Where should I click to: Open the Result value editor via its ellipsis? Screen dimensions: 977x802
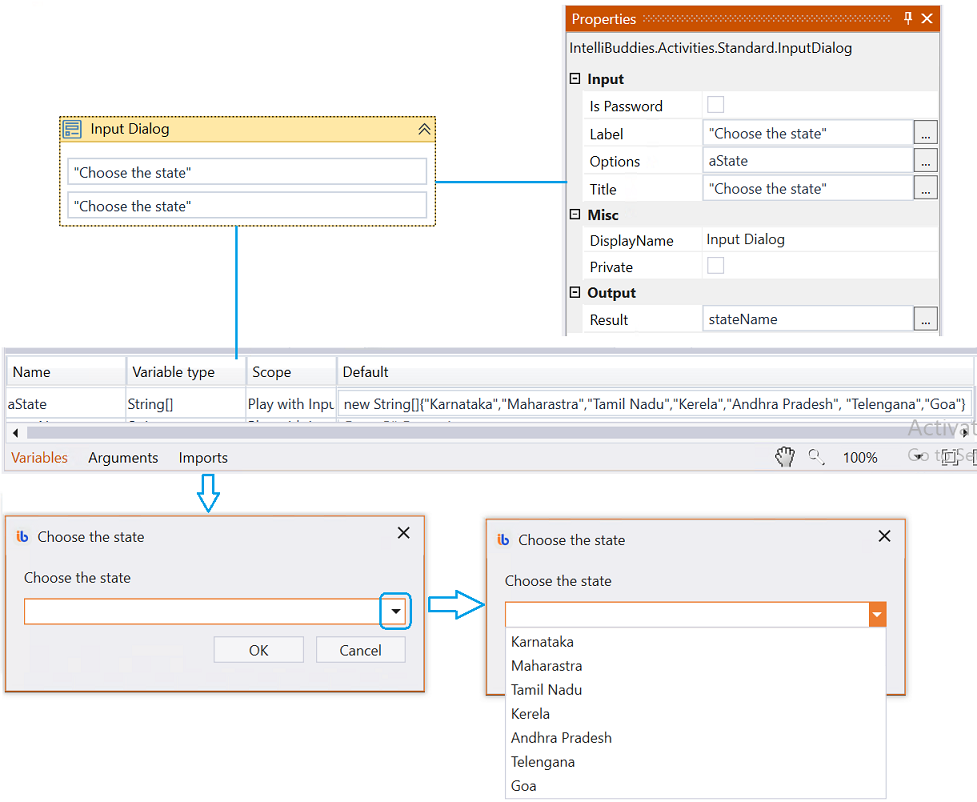click(924, 318)
